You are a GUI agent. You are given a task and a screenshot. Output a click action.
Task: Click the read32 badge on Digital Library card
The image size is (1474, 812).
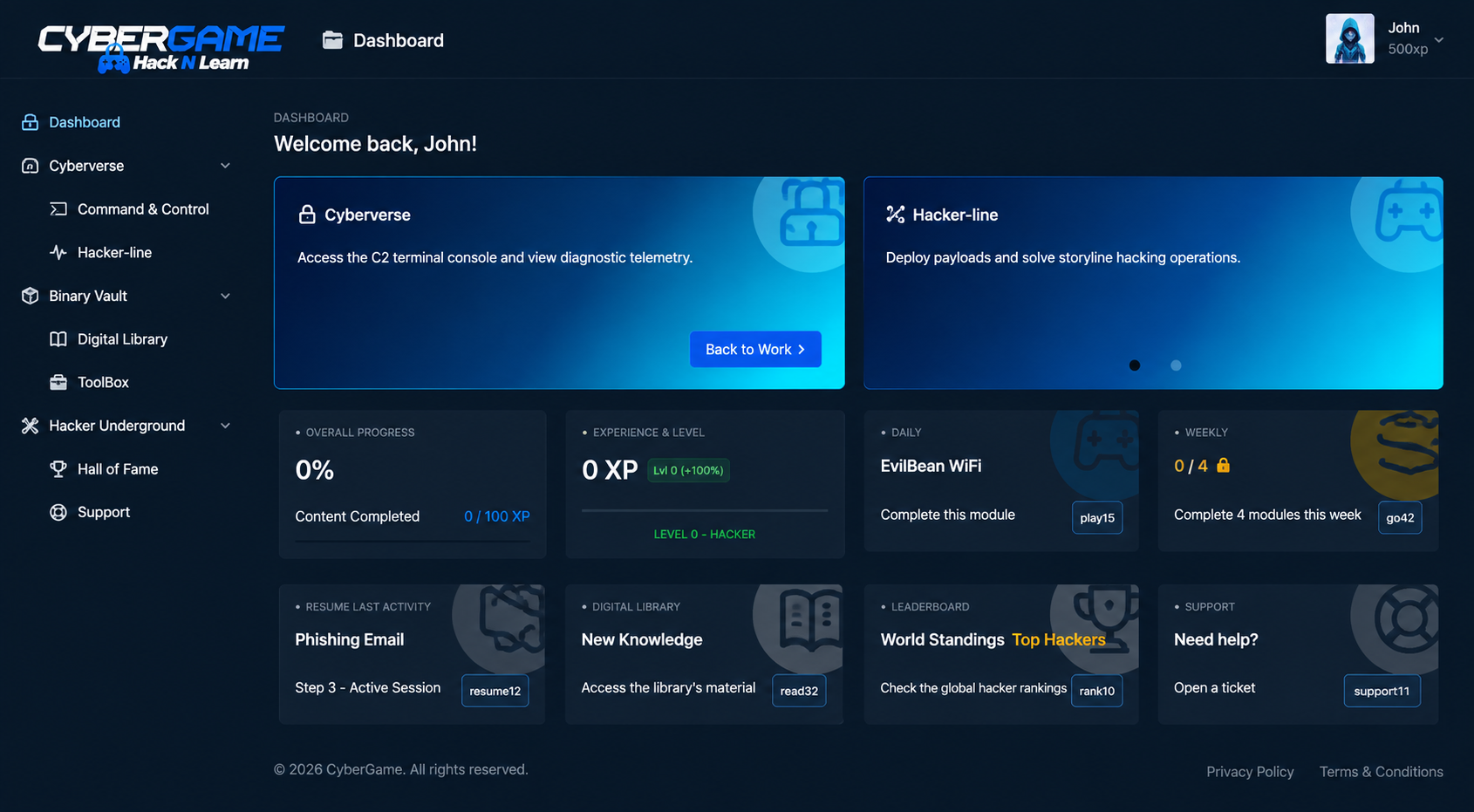799,691
